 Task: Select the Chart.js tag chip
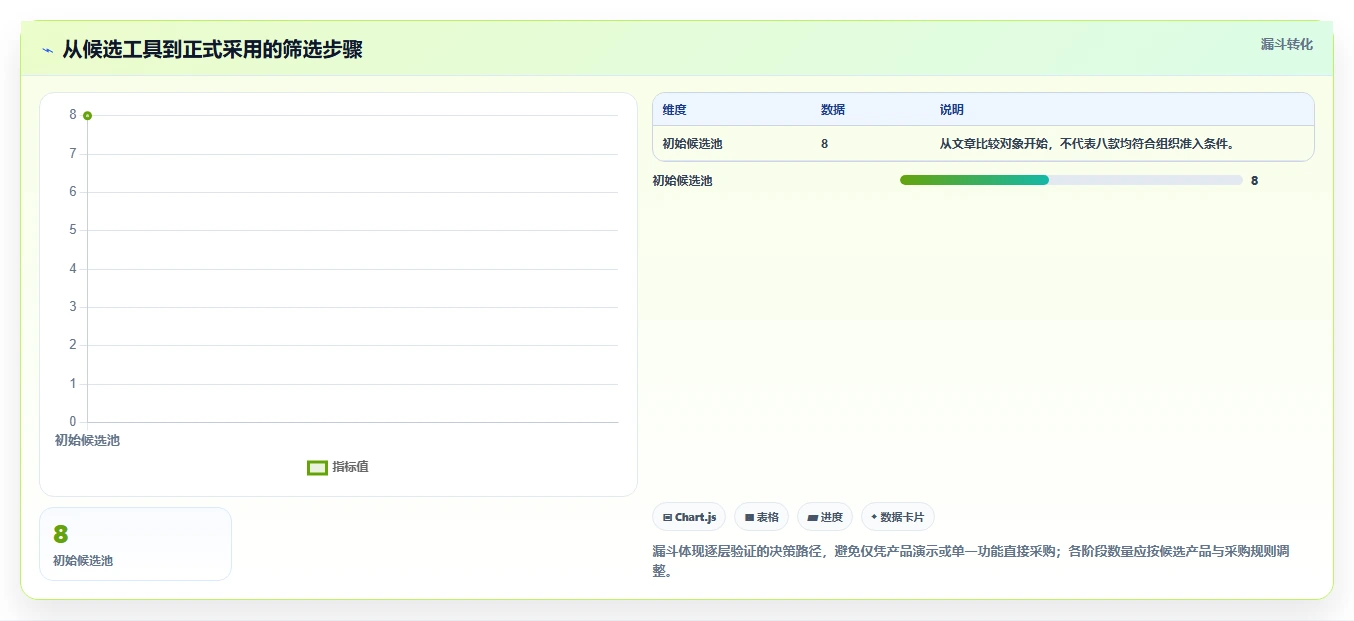click(x=689, y=517)
